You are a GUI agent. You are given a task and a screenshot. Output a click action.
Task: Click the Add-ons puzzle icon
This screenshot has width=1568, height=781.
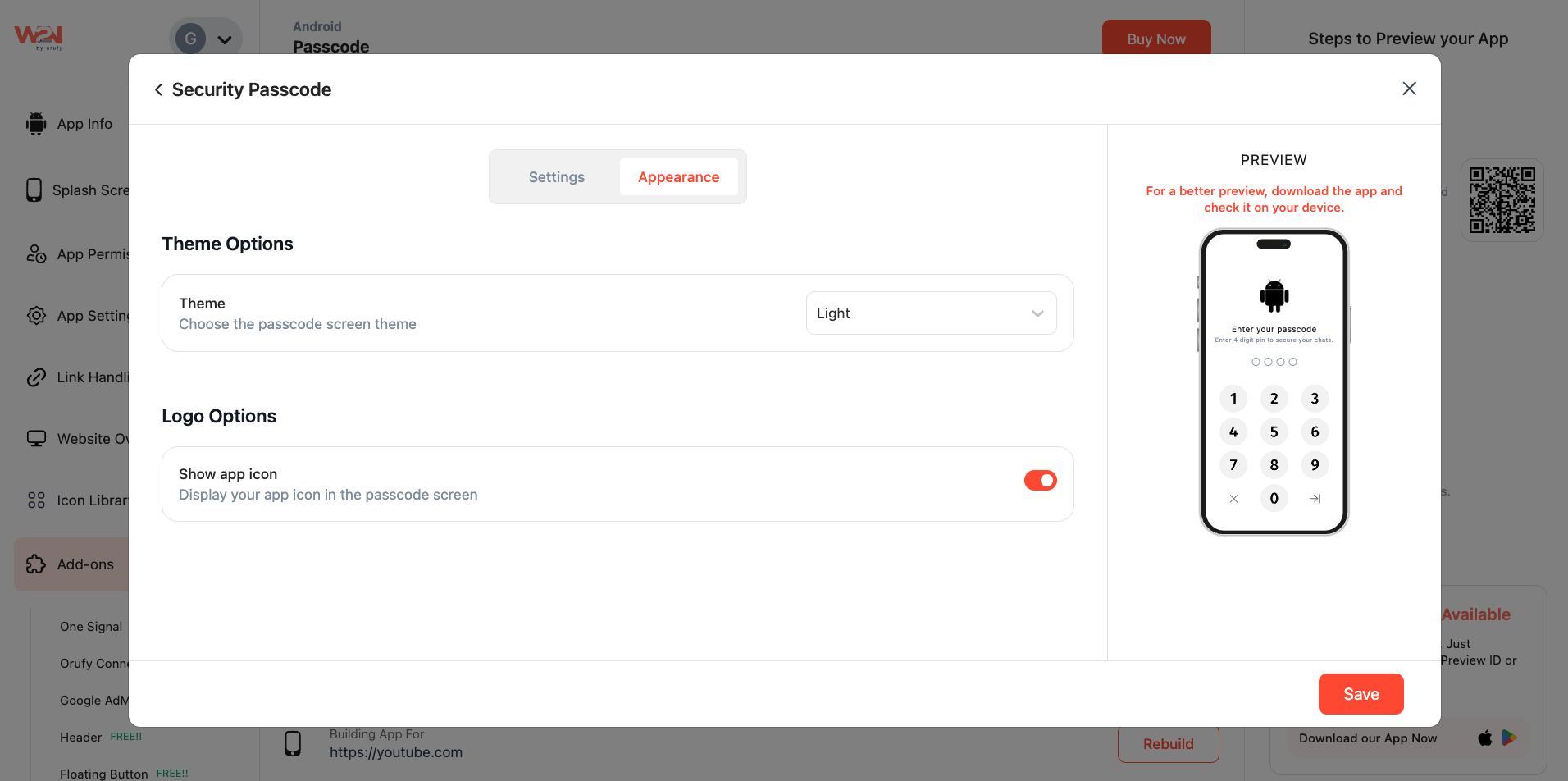coord(36,564)
